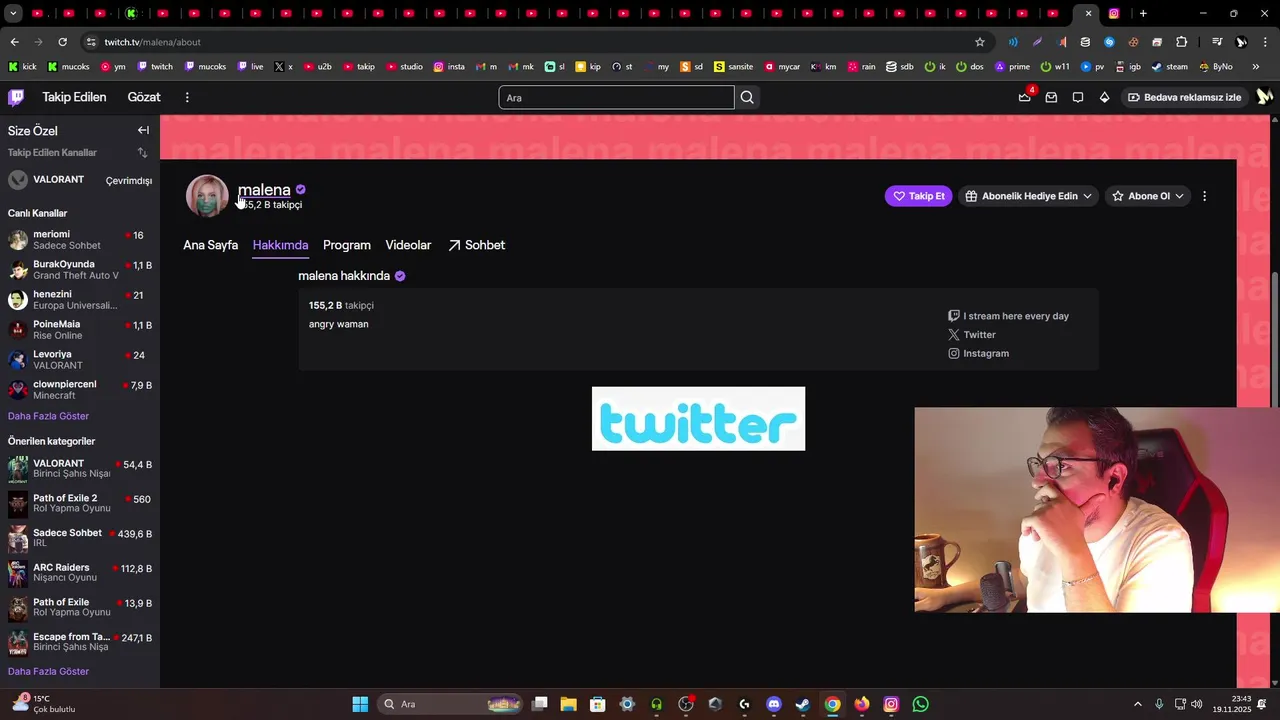The image size is (1280, 720).
Task: Click the Windows Start button
Action: tap(360, 704)
